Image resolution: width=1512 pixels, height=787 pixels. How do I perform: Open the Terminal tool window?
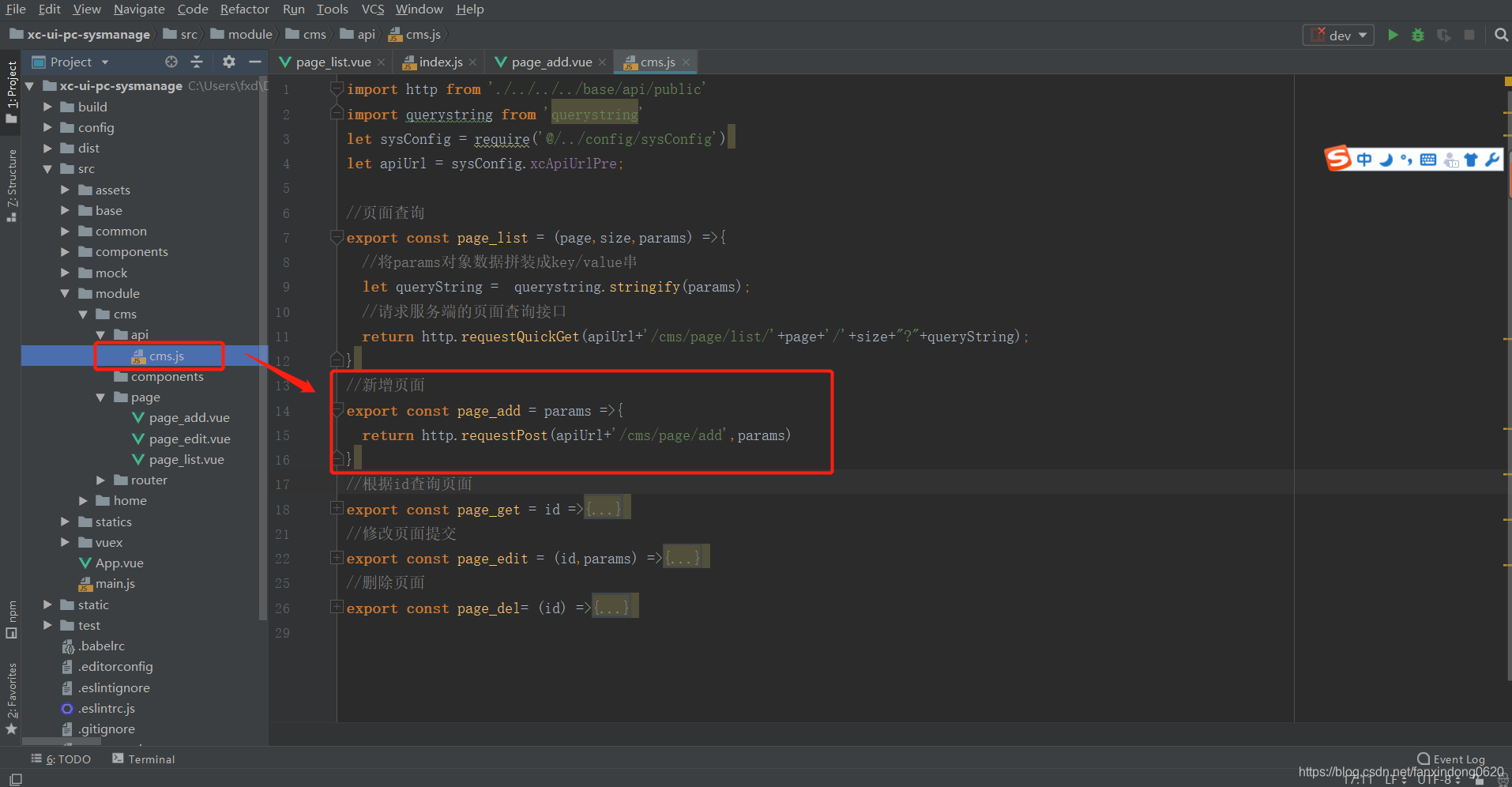144,759
